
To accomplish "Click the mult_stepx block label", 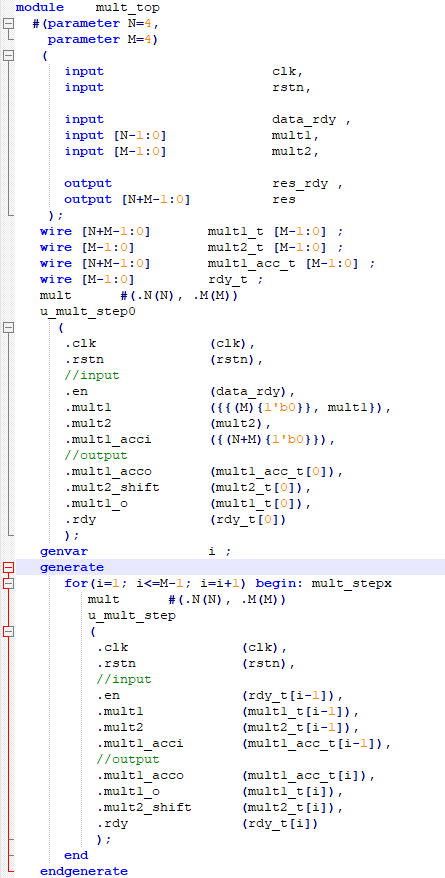I will tap(352, 583).
